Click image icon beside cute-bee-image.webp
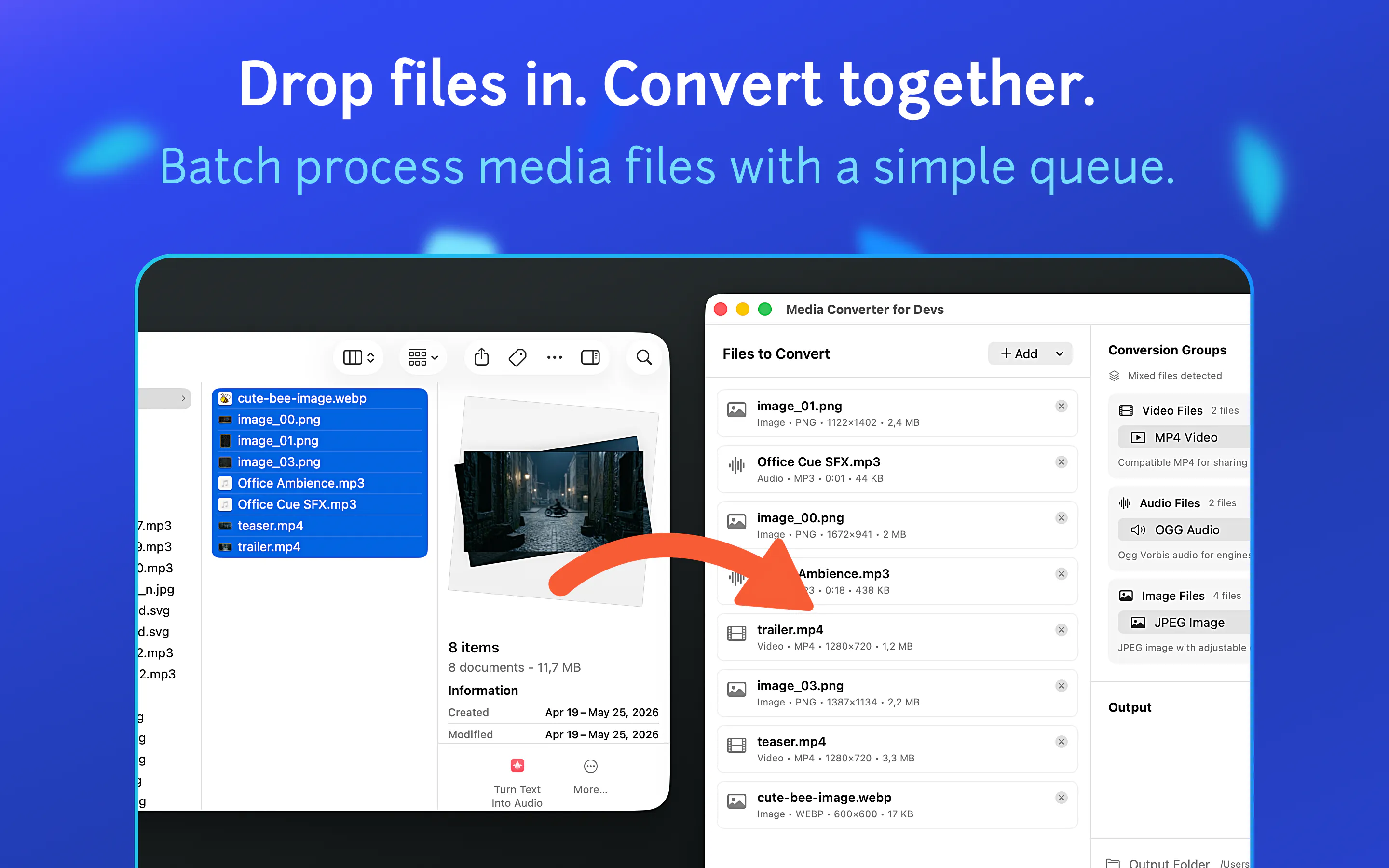The height and width of the screenshot is (868, 1389). [736, 801]
